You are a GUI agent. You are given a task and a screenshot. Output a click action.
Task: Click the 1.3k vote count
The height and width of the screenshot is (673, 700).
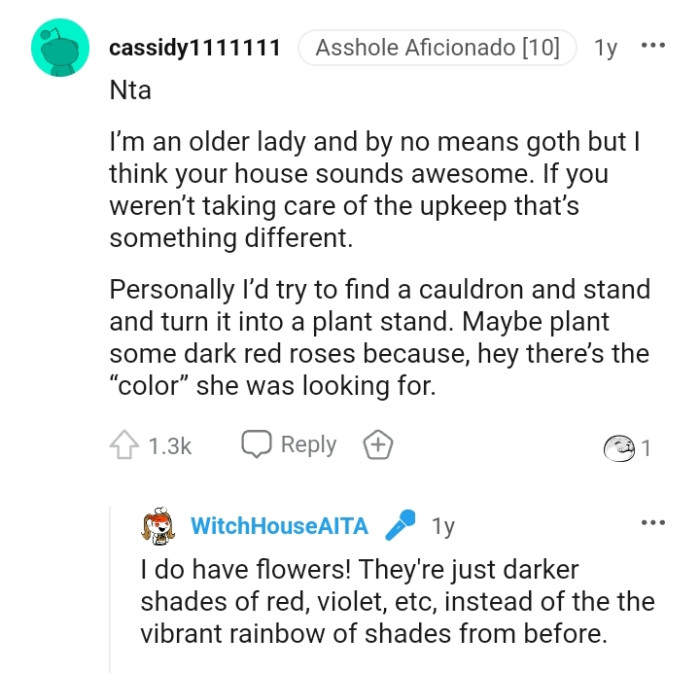click(169, 447)
